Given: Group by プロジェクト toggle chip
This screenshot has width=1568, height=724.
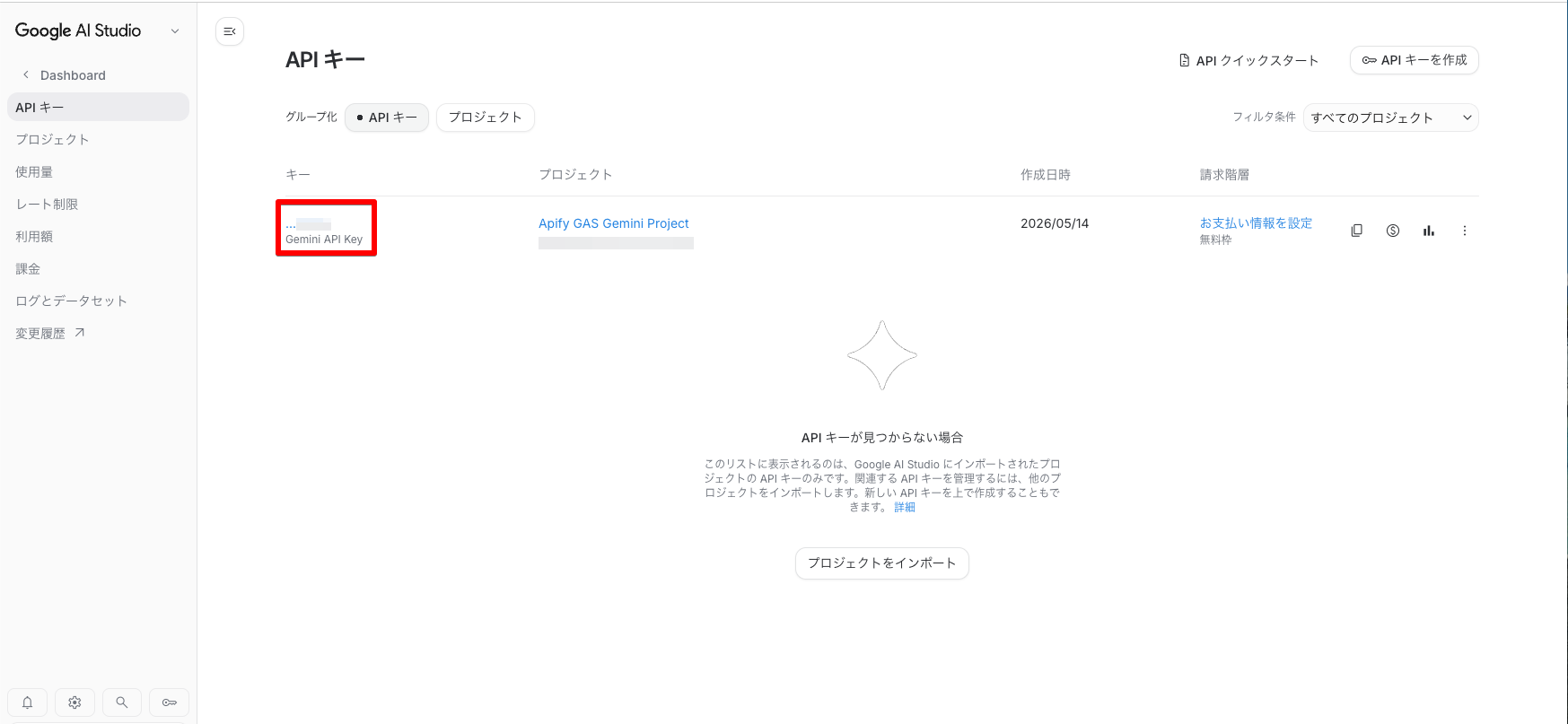Looking at the screenshot, I should [x=485, y=118].
